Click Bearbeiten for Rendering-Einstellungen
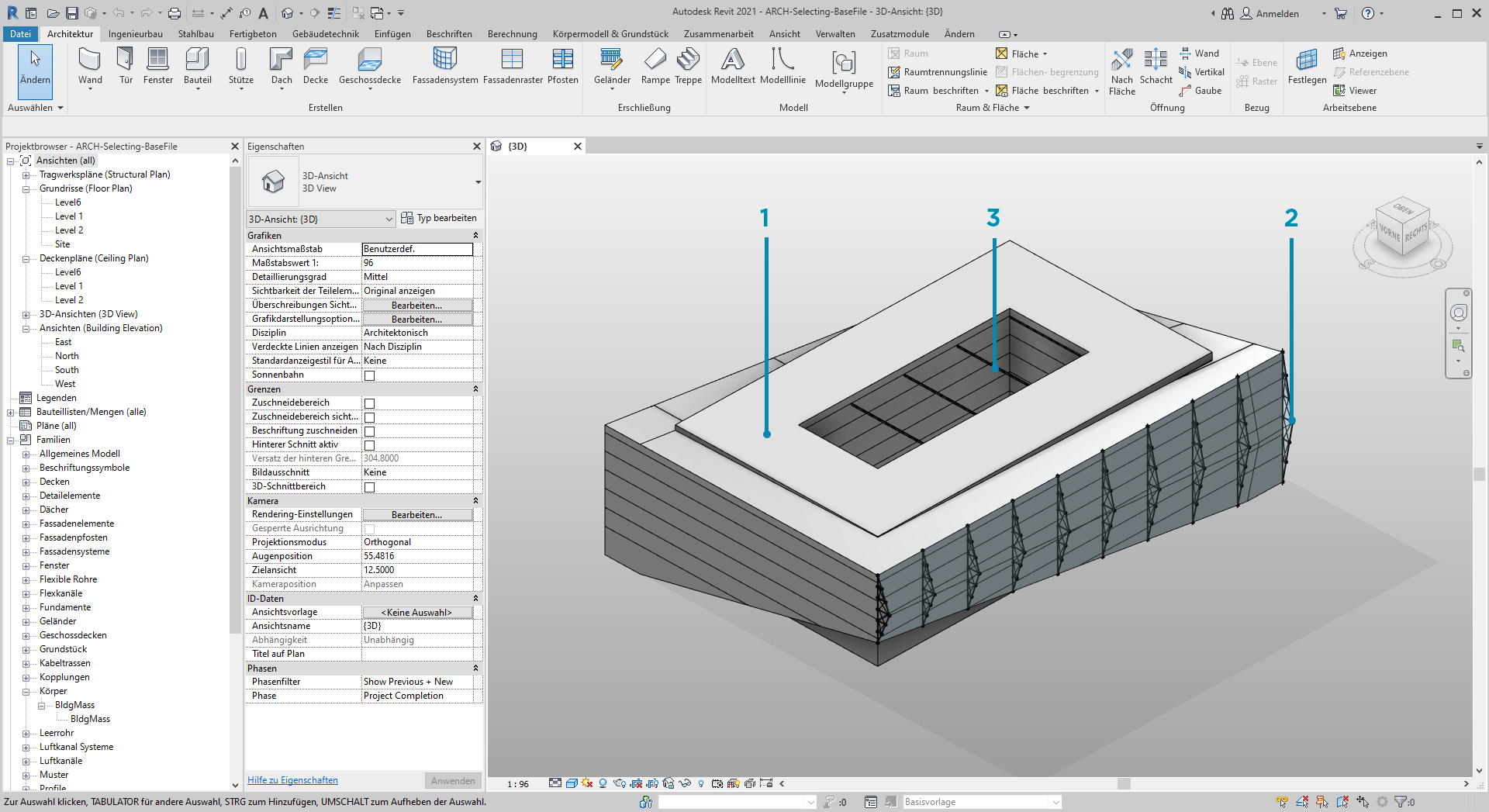1489x812 pixels. click(417, 515)
